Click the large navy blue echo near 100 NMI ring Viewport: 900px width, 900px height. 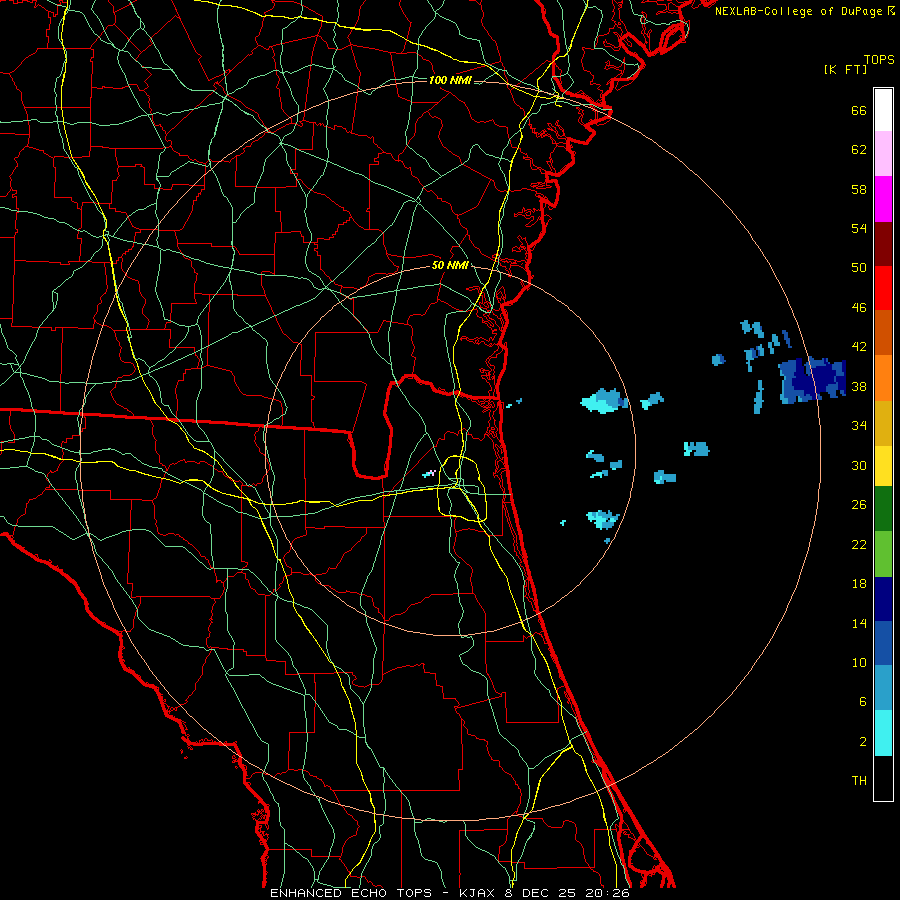pos(812,379)
